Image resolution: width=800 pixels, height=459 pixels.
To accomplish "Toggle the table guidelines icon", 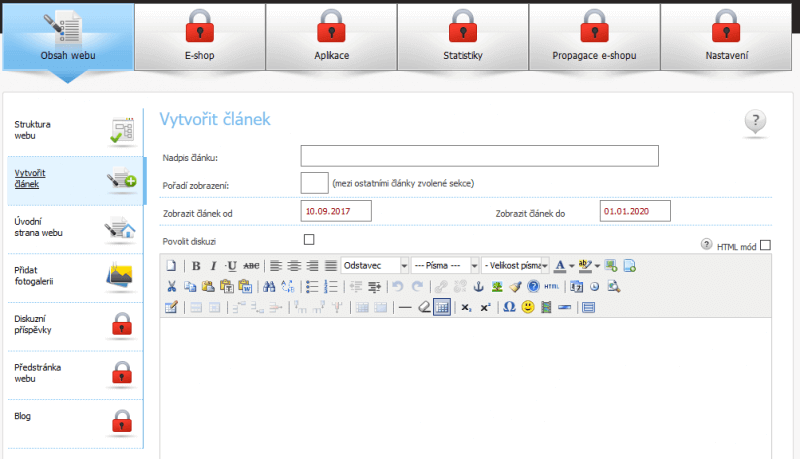I will click(x=442, y=308).
